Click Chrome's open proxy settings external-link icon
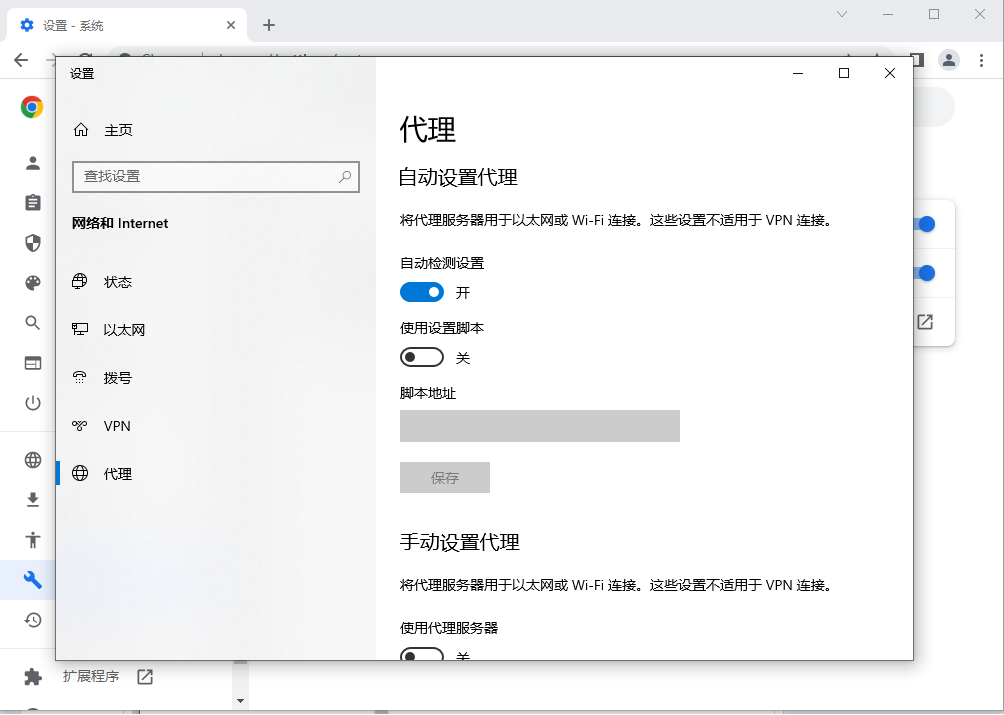1004x715 pixels. [925, 322]
